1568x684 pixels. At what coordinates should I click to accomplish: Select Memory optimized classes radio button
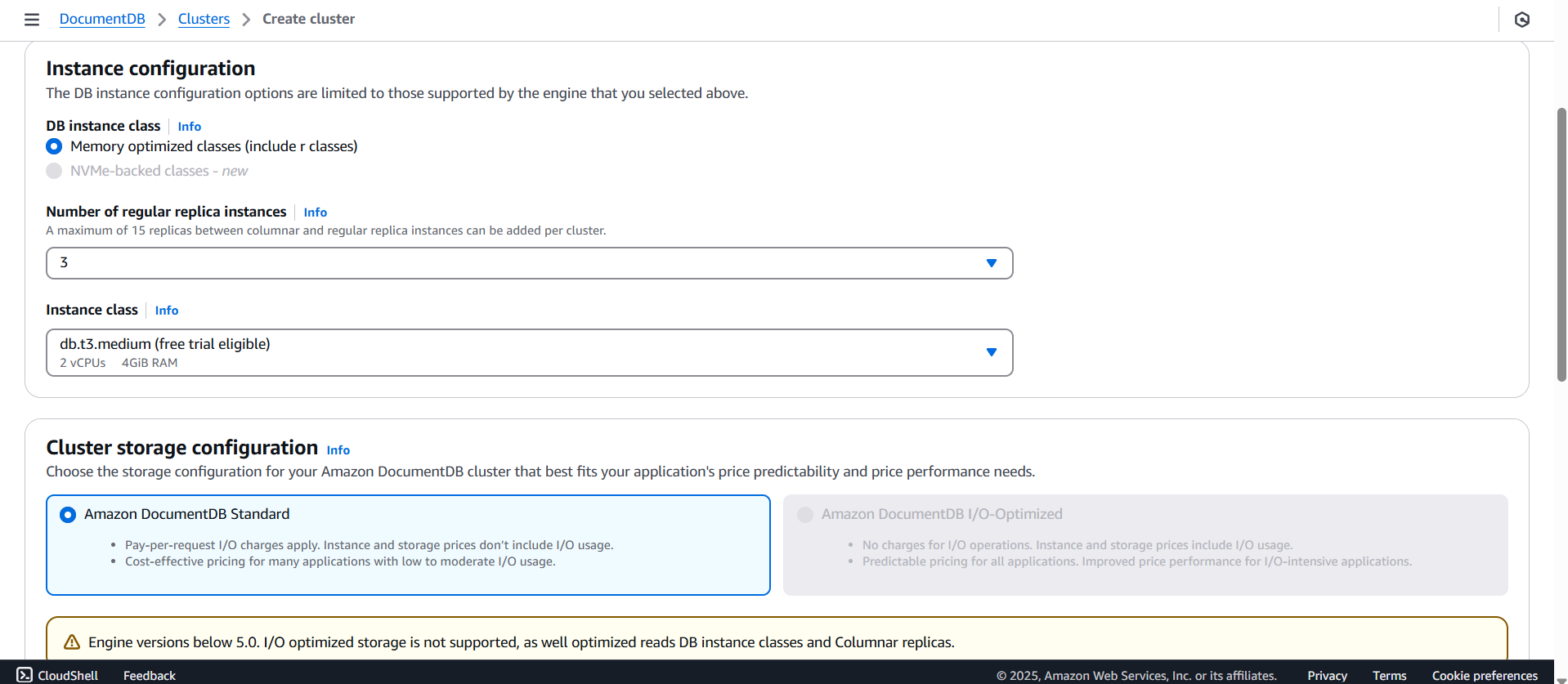point(54,146)
